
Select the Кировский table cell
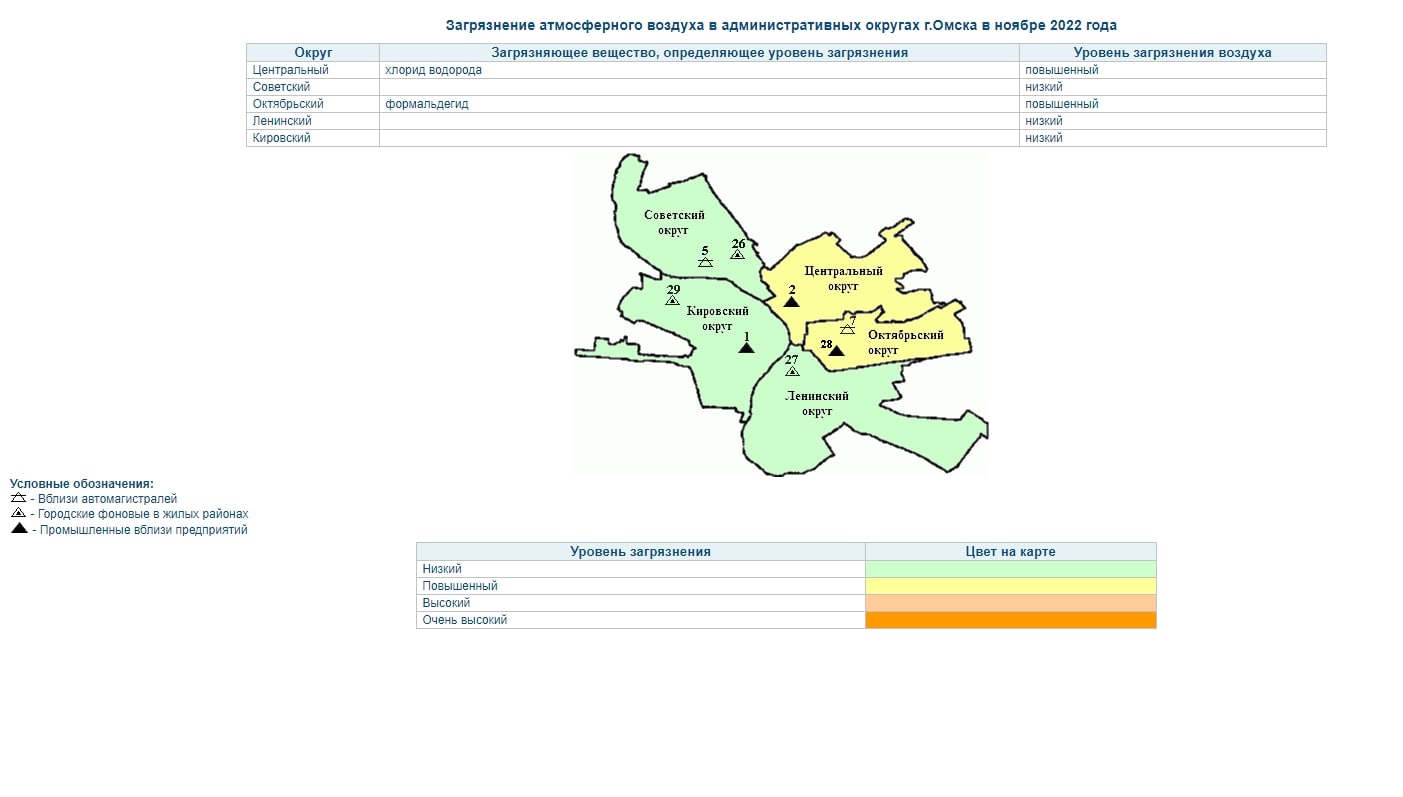coord(313,138)
